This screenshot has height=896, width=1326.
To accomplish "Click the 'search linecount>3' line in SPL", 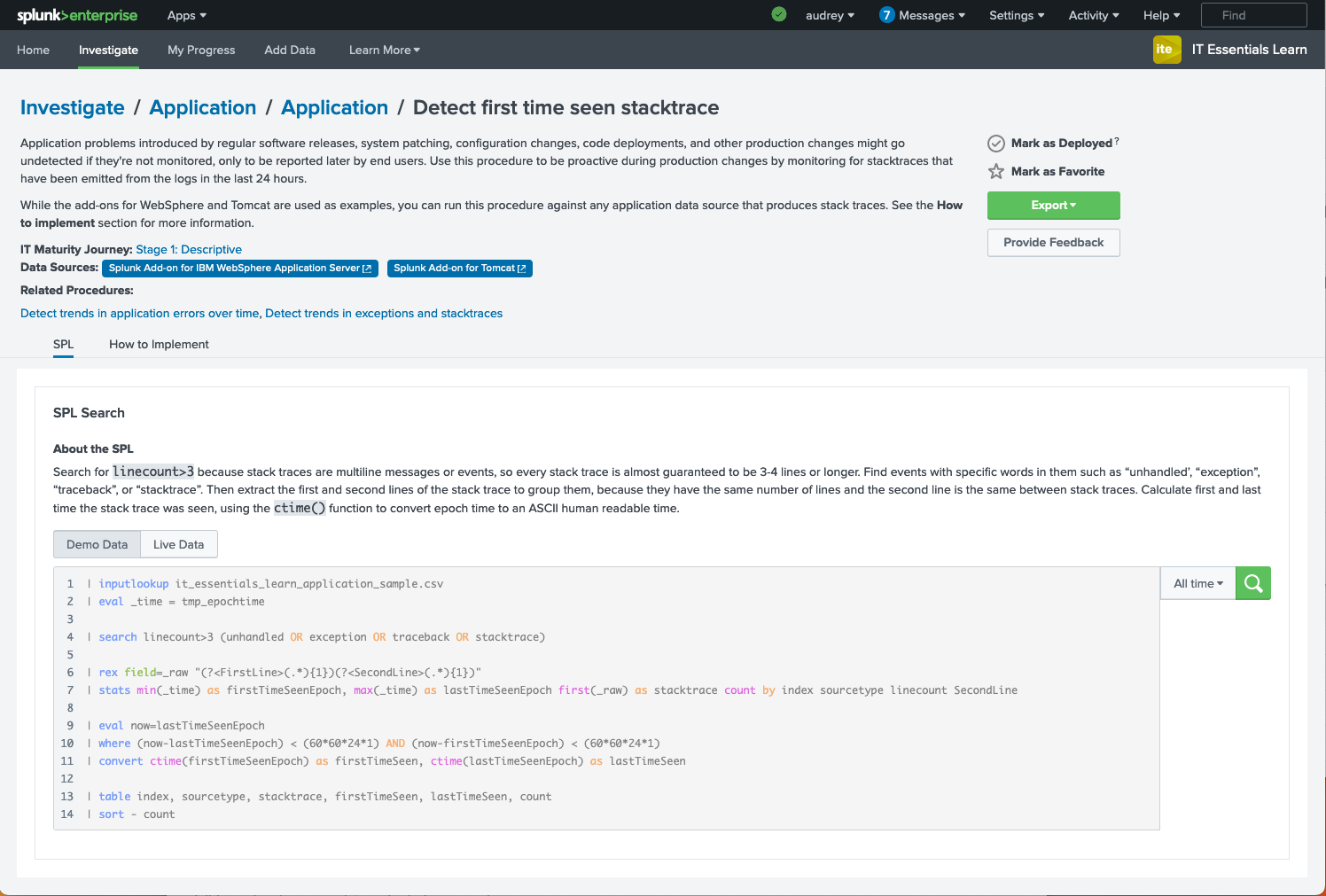I will [x=316, y=637].
